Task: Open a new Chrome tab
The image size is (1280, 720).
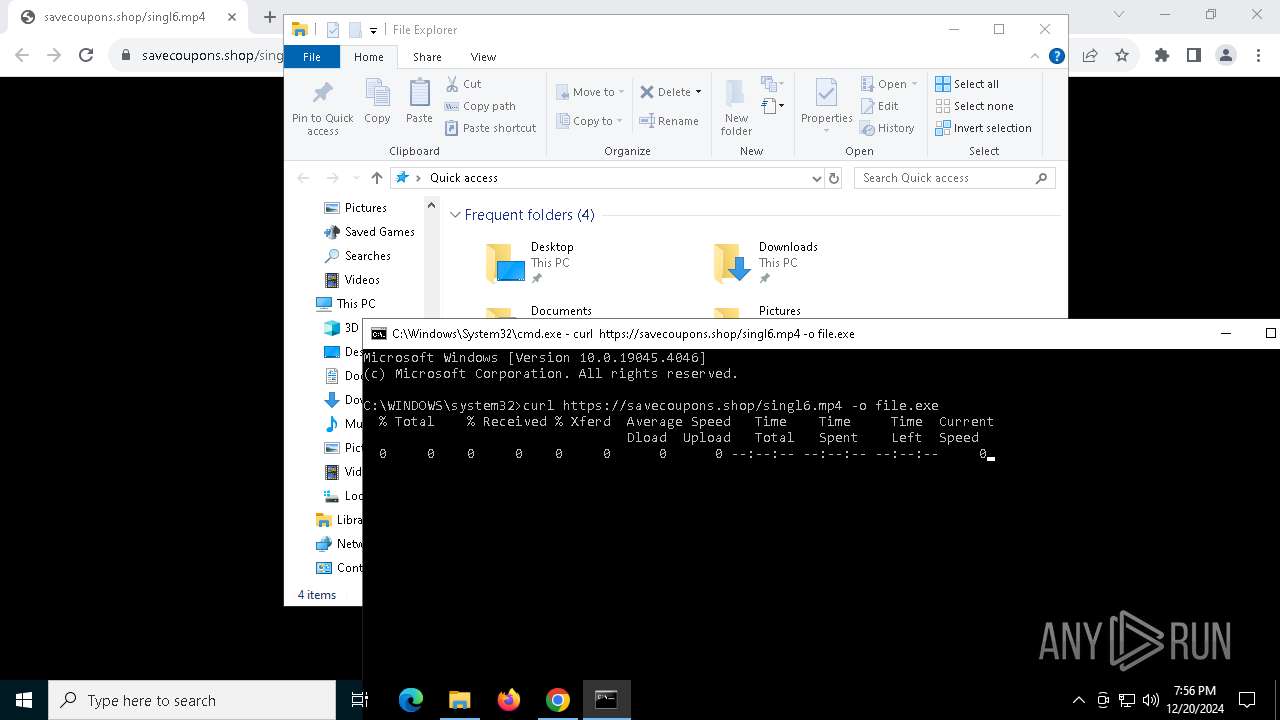Action: click(x=269, y=17)
